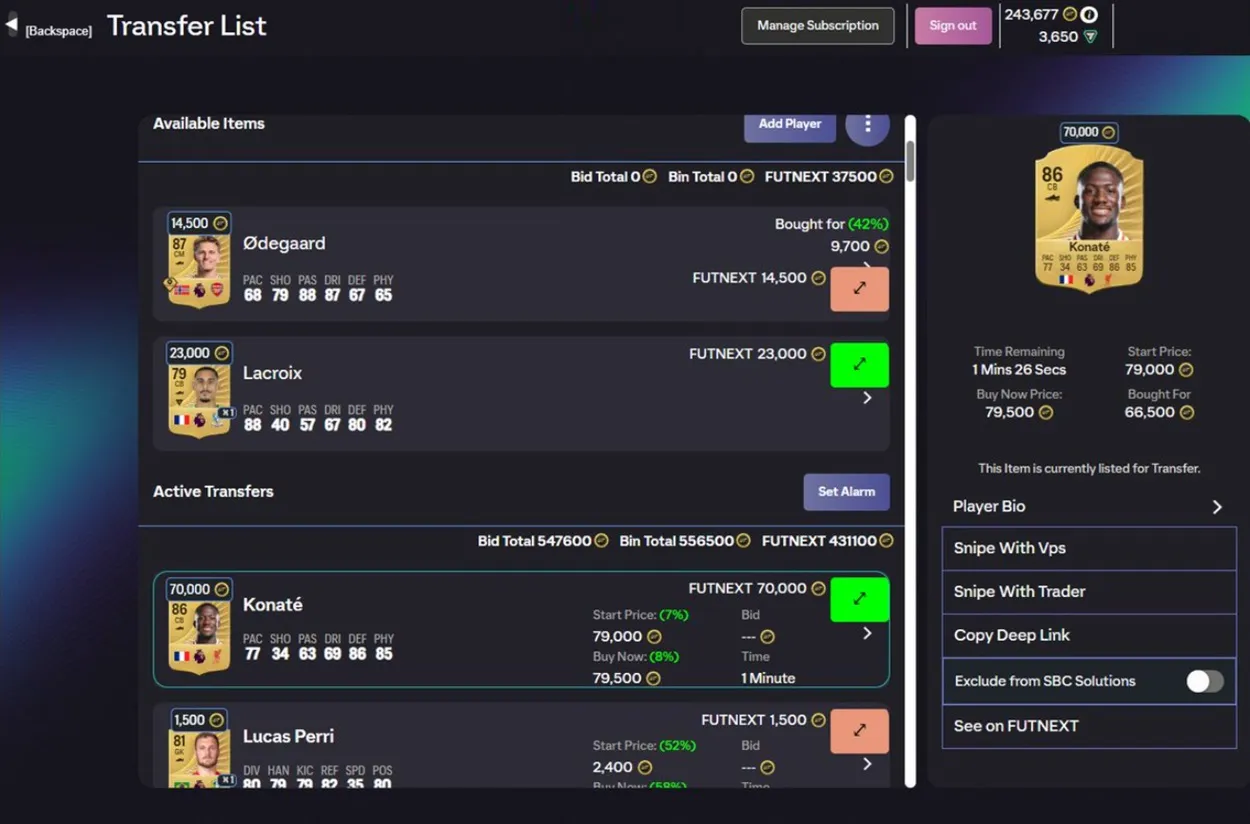Viewport: 1250px width, 824px height.
Task: Click Ødegaard's orange compare arrows icon
Action: (859, 288)
